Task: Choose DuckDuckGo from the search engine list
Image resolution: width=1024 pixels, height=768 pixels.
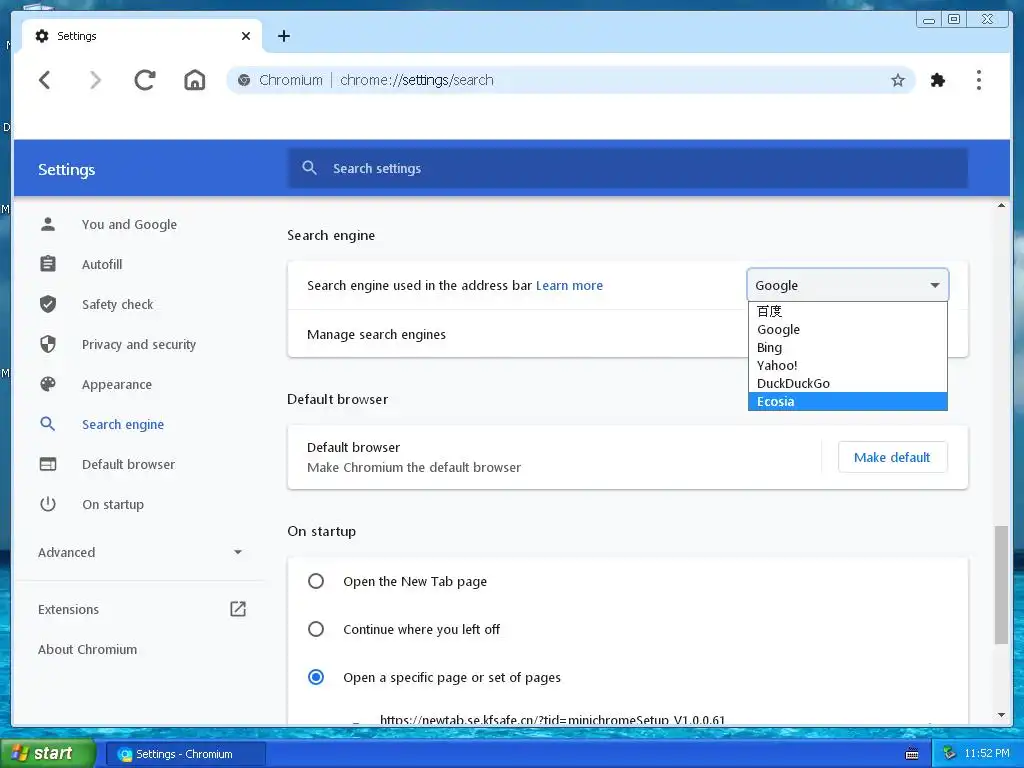Action: click(x=848, y=383)
